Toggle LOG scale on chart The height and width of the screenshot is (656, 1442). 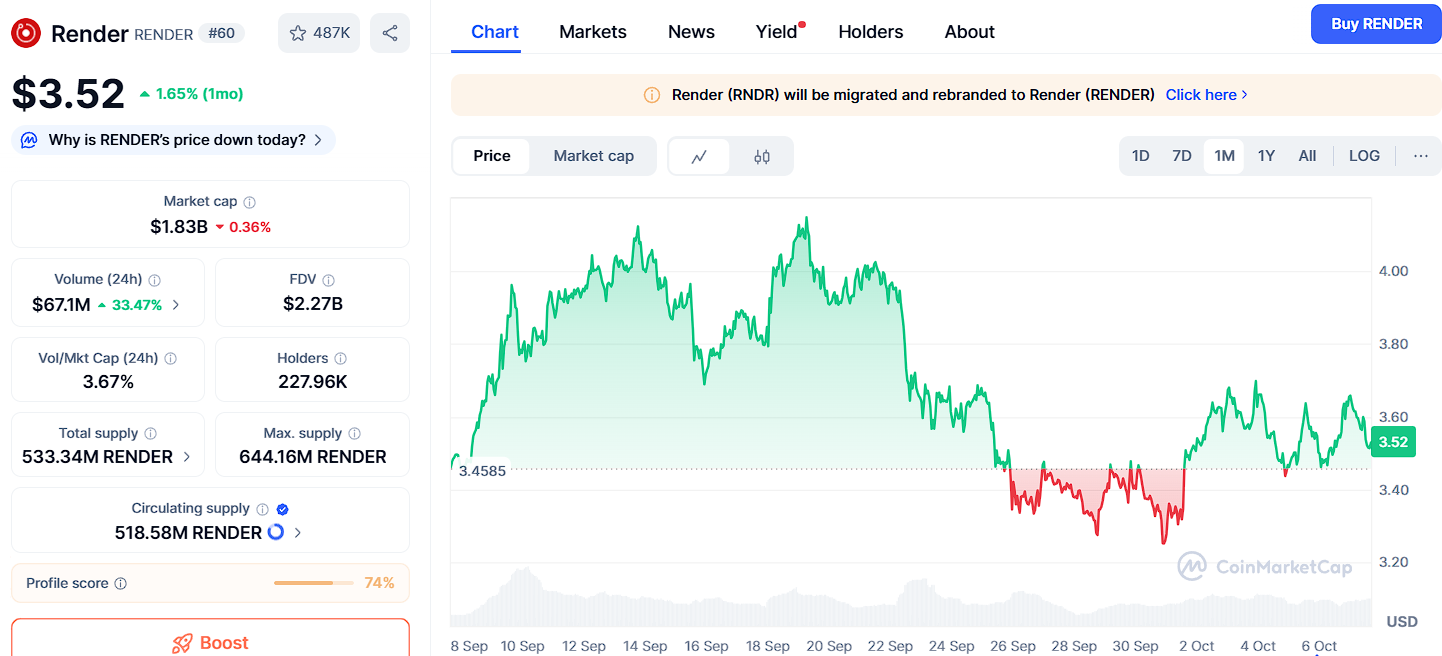[x=1364, y=156]
